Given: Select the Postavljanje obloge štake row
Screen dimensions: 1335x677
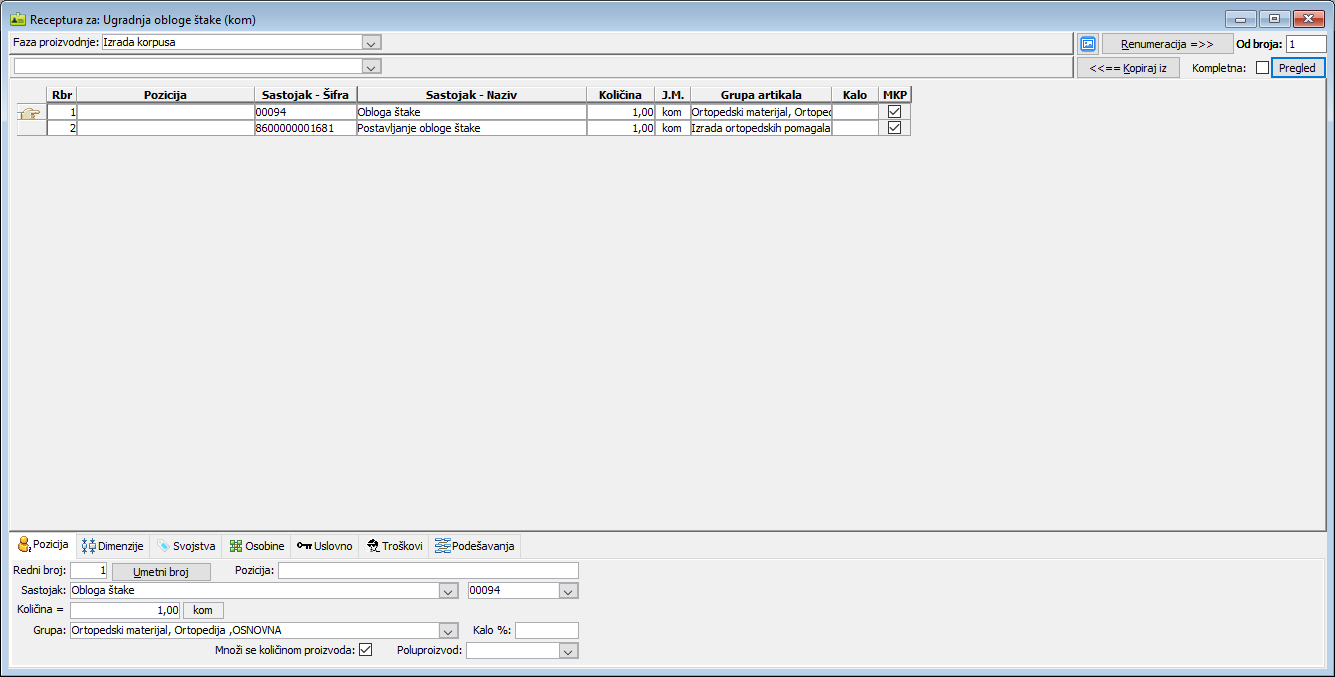Looking at the screenshot, I should coord(470,129).
